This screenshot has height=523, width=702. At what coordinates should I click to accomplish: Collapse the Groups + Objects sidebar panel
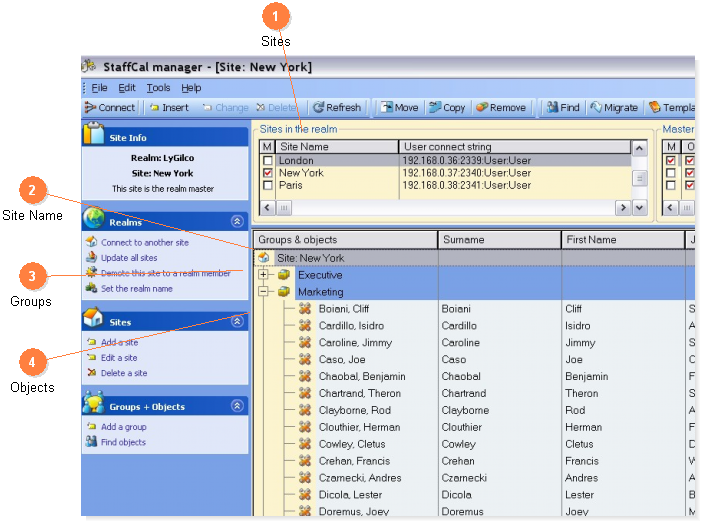237,405
